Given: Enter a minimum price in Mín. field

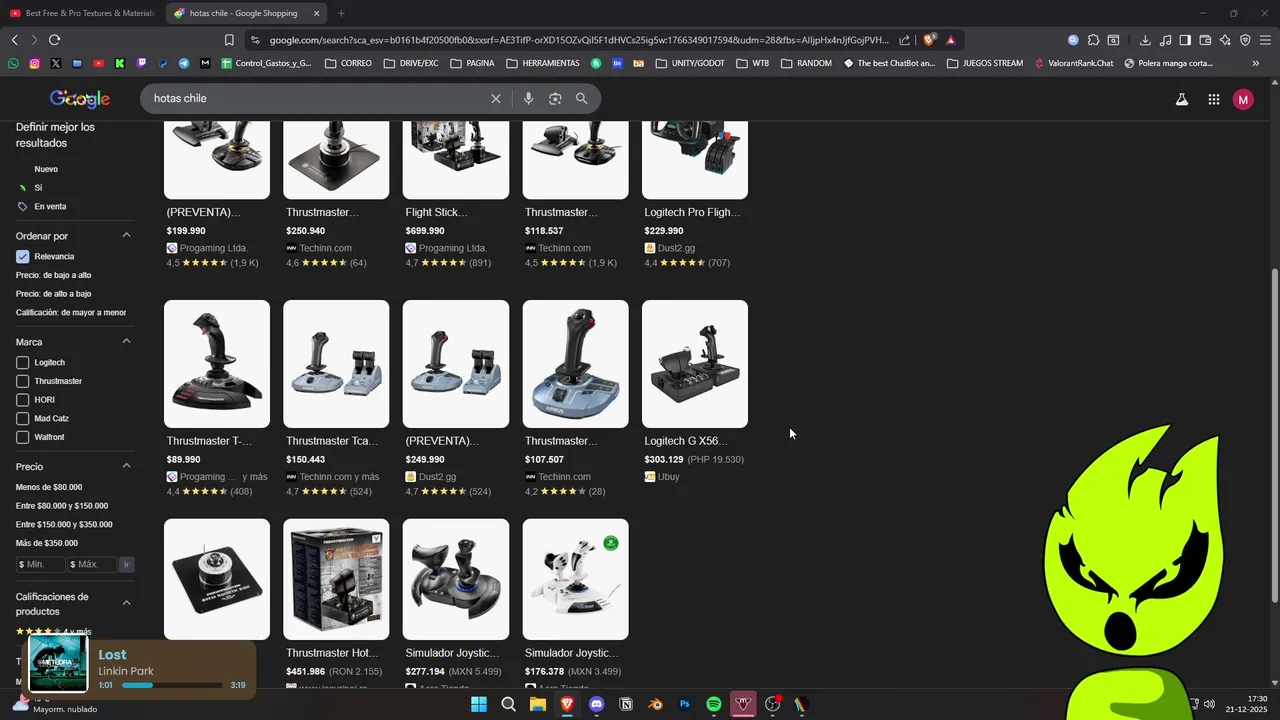Looking at the screenshot, I should 41,564.
